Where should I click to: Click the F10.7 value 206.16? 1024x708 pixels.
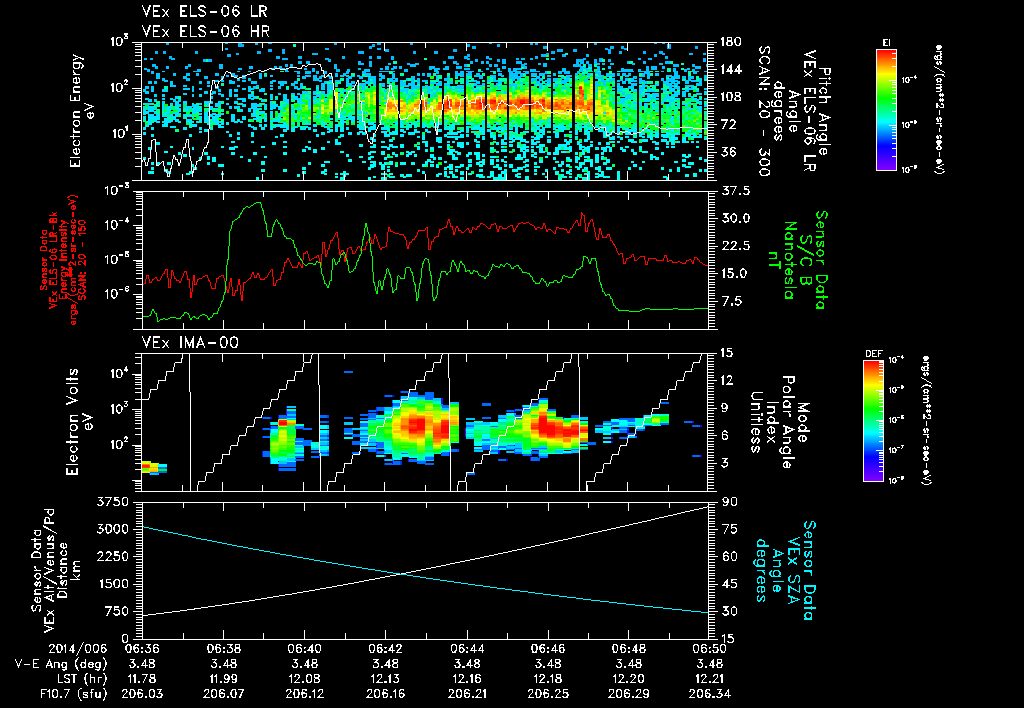(385, 694)
